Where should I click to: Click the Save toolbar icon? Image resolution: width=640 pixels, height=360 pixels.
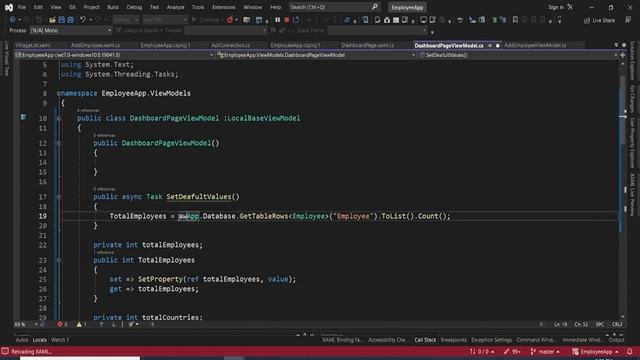pos(62,20)
